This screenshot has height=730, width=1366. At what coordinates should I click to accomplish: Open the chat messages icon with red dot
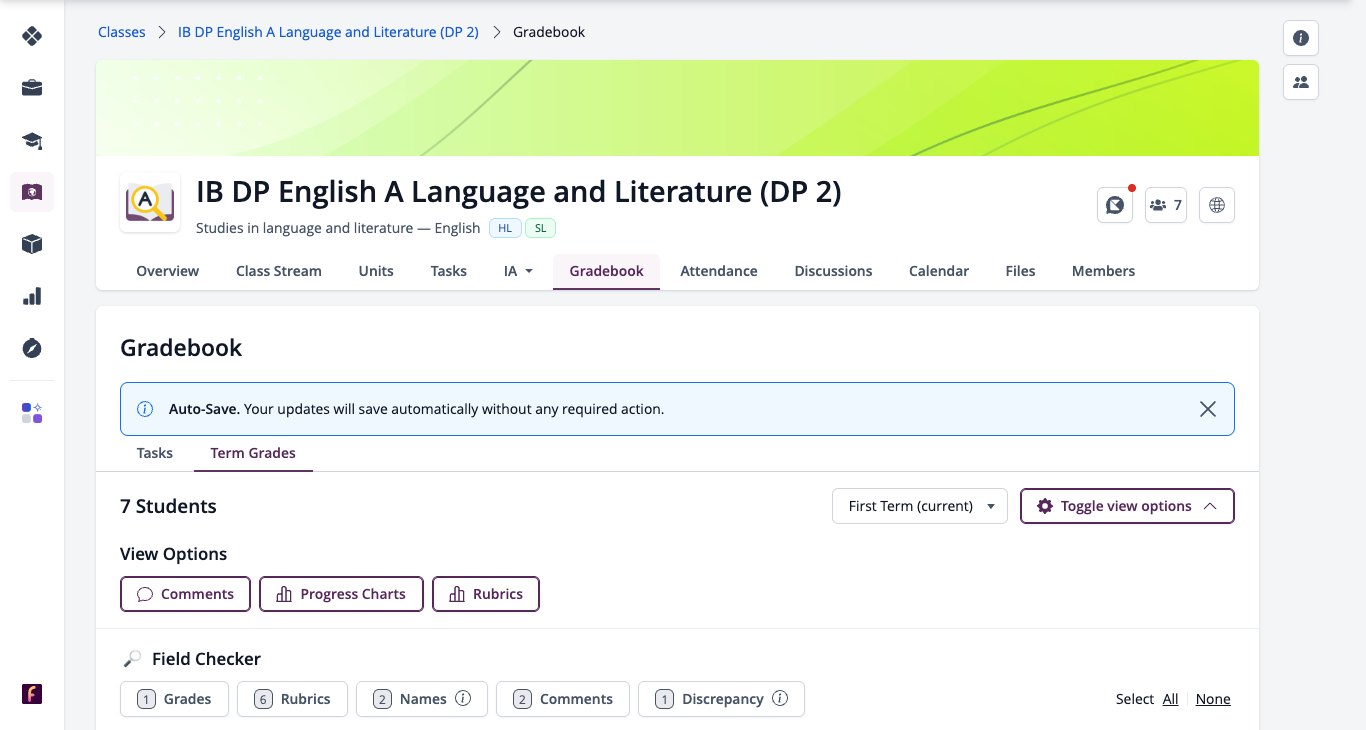point(1115,205)
